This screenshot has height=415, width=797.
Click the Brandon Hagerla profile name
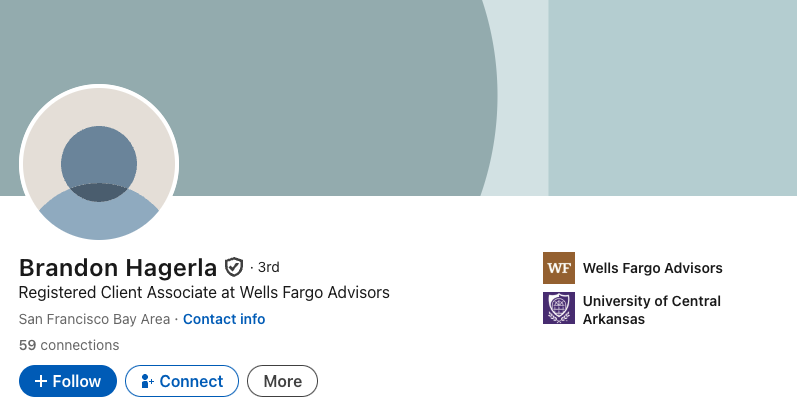118,268
